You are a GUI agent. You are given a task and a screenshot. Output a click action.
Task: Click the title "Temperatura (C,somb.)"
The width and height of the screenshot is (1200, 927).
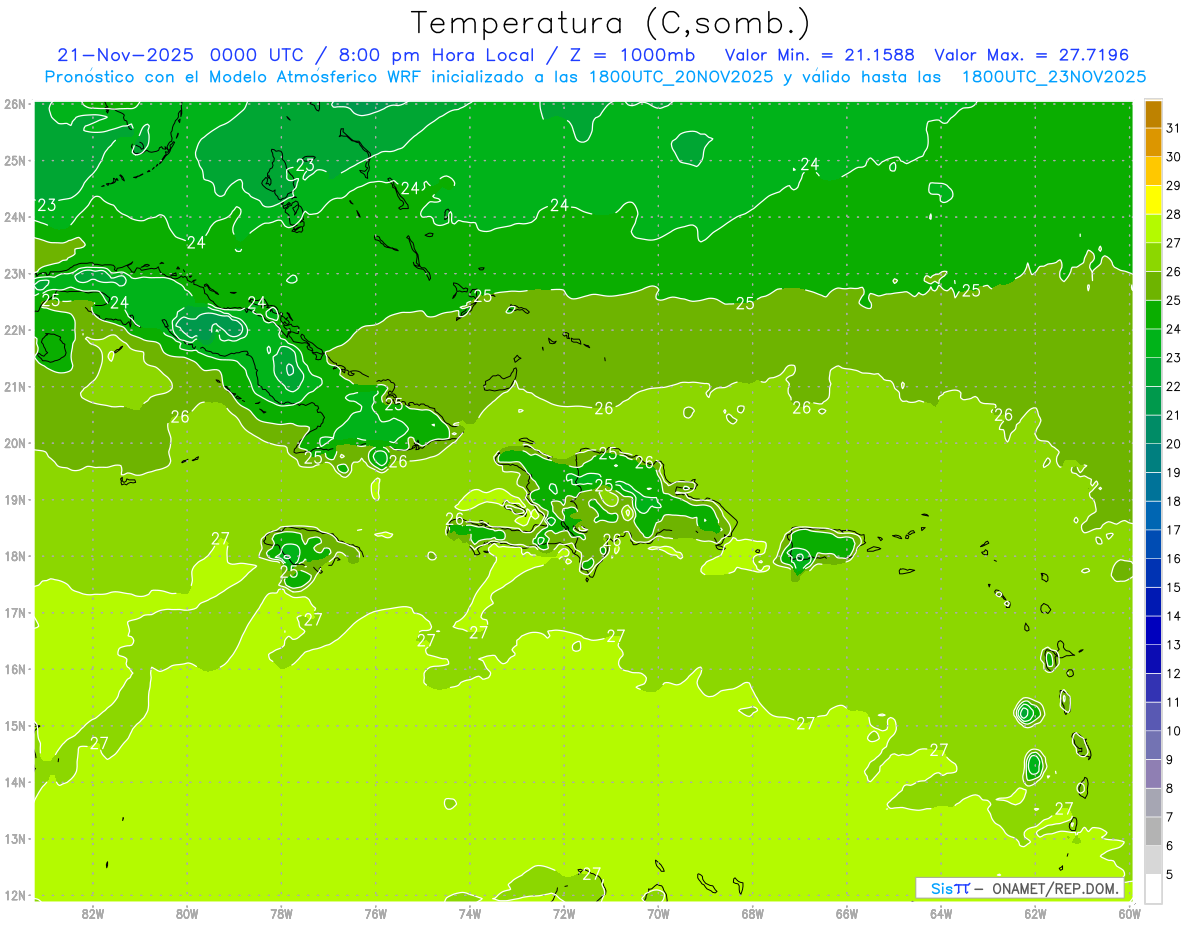[611, 24]
